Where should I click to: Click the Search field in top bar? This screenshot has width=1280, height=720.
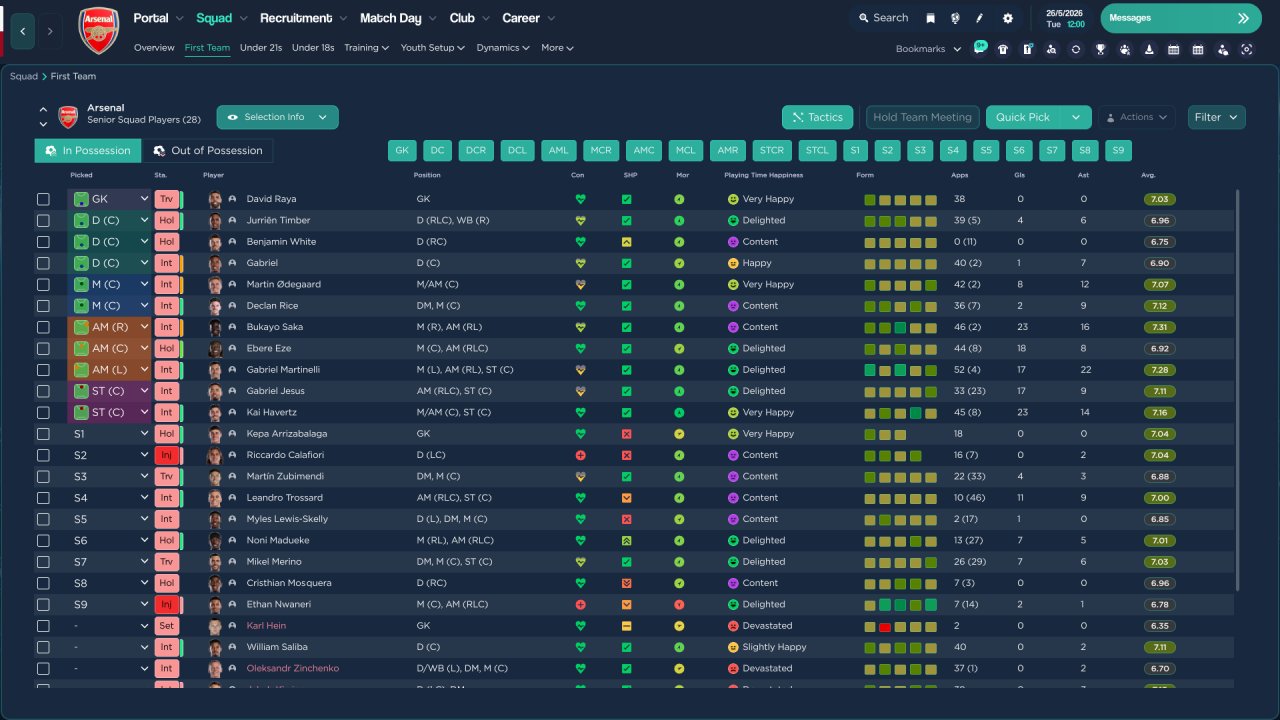click(882, 18)
